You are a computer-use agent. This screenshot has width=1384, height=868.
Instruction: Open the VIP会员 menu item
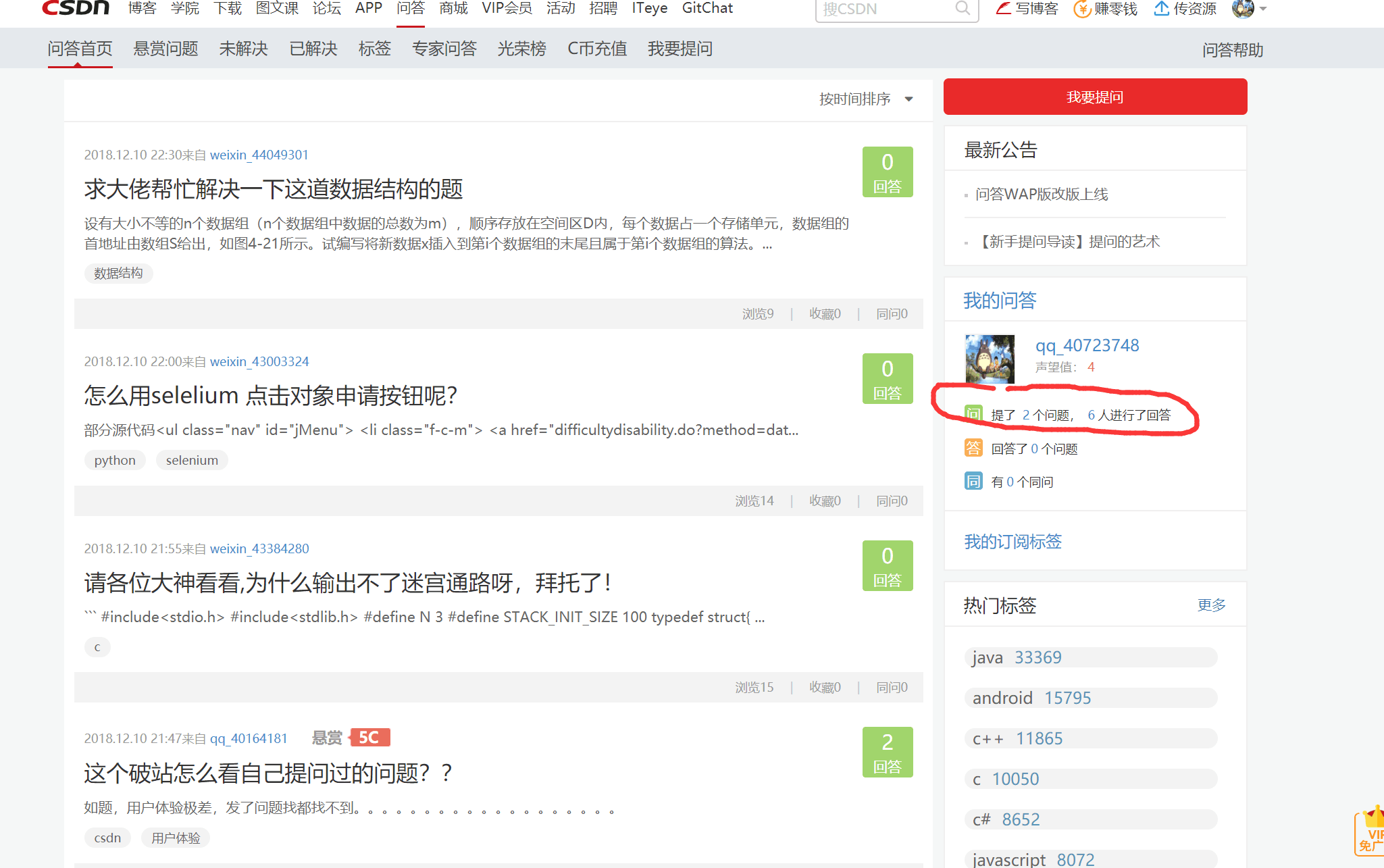click(507, 8)
